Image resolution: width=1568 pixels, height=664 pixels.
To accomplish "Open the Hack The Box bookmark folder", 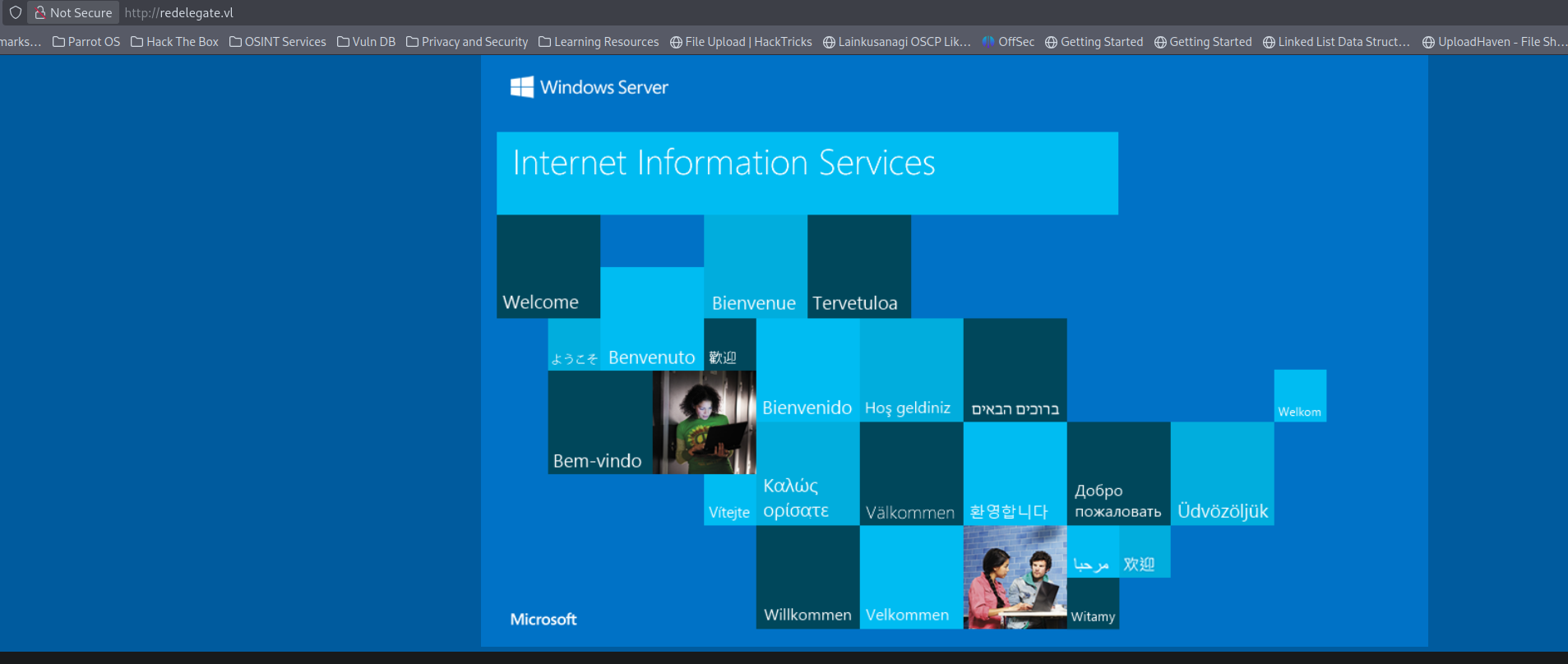I will [174, 42].
